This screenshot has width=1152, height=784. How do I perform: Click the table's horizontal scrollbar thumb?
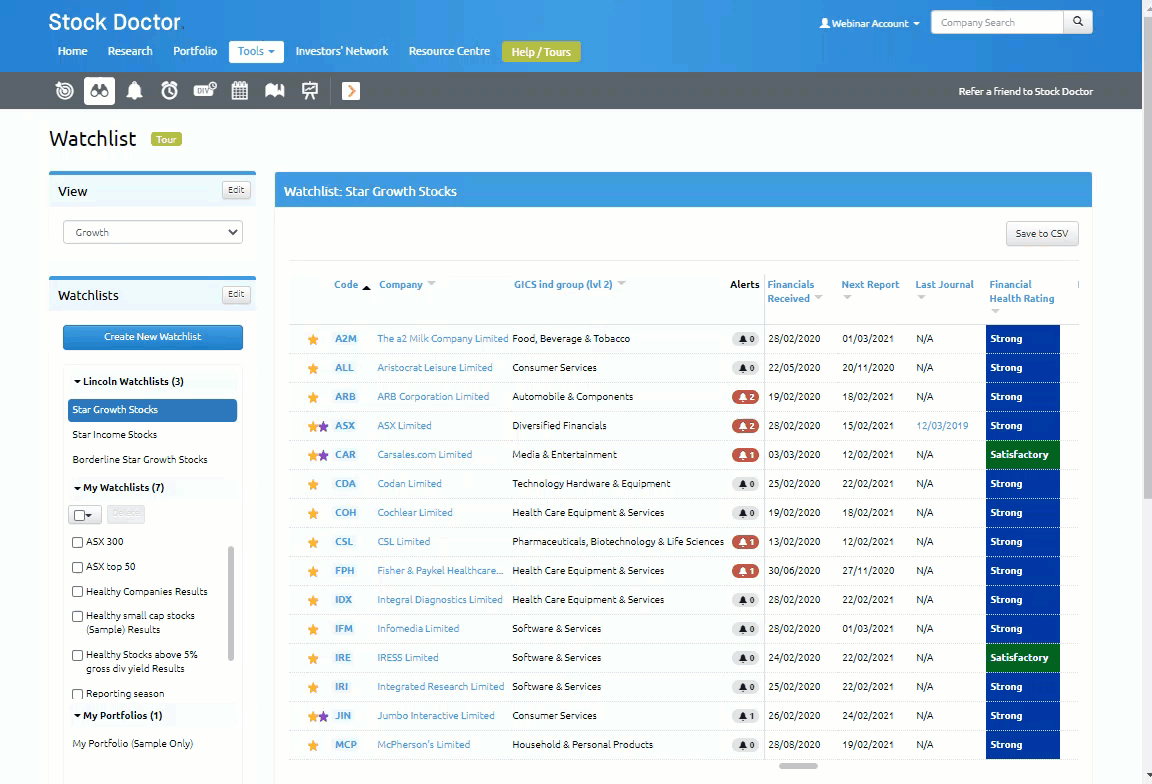click(x=798, y=766)
